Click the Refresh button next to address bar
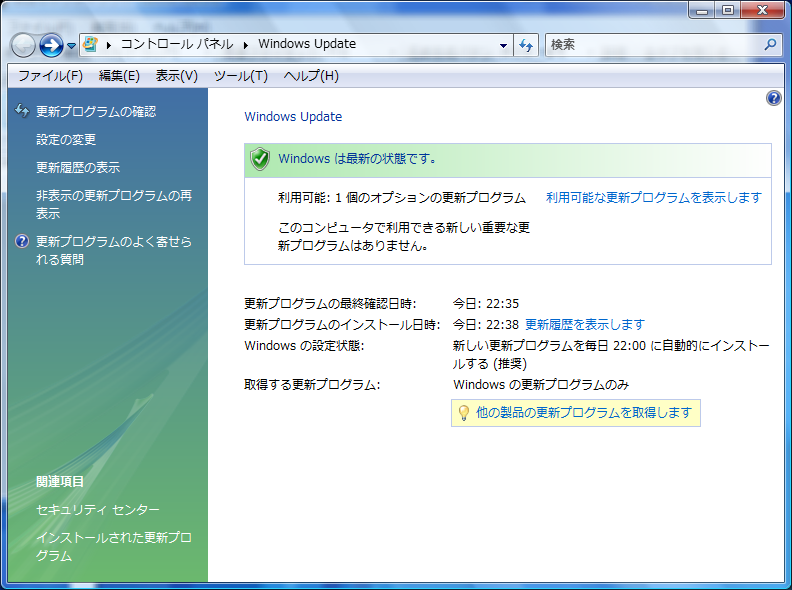This screenshot has height=590, width=792. 526,45
